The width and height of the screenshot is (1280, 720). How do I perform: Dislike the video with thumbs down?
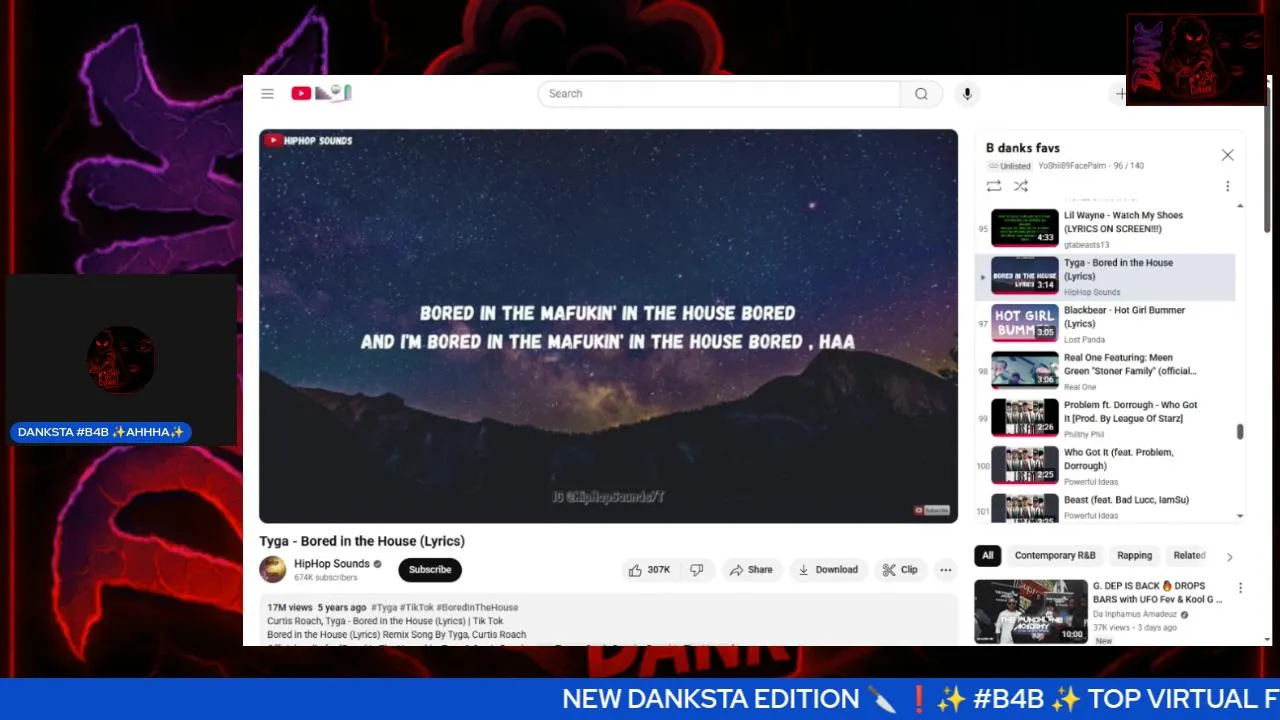697,570
